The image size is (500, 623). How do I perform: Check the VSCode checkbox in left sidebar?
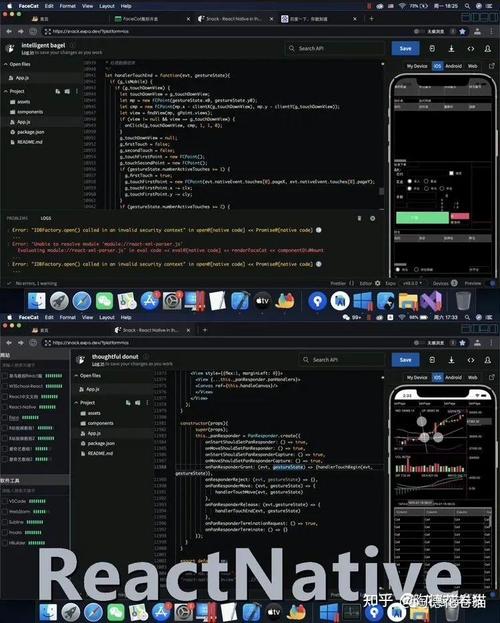pyautogui.click(x=5, y=501)
